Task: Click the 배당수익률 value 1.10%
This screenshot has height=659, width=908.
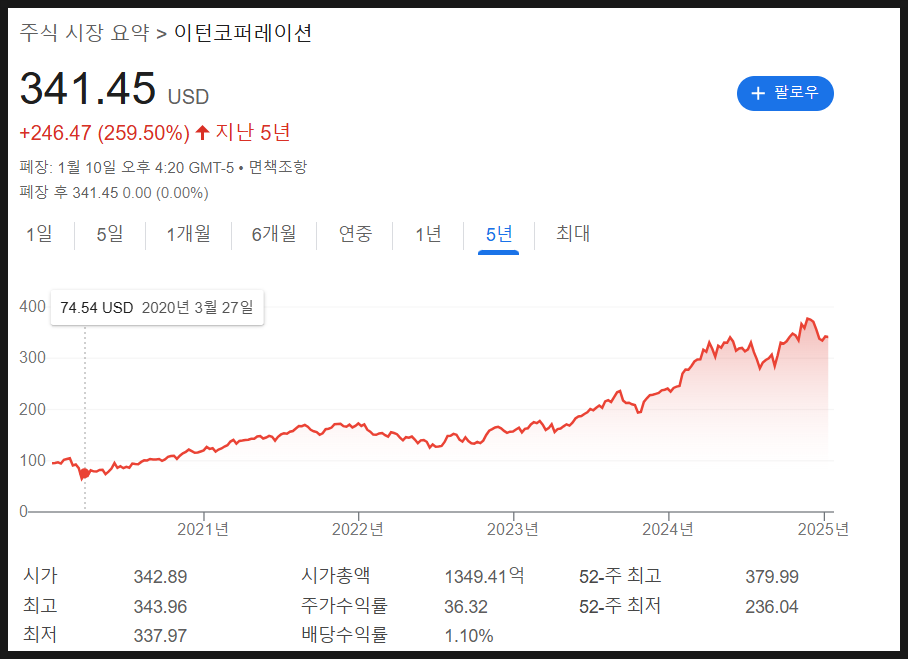Action: 469,636
